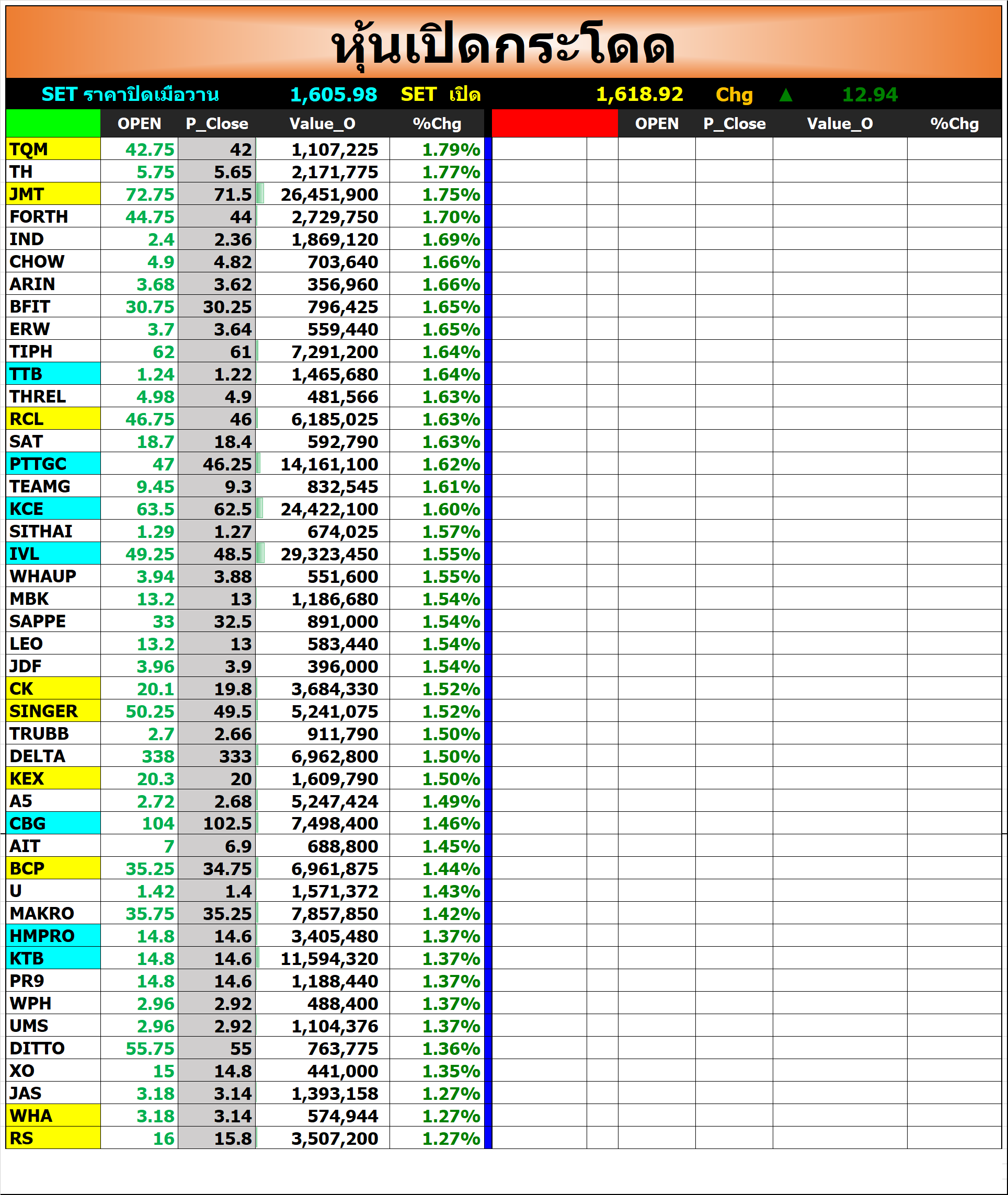The width and height of the screenshot is (1008, 1195).
Task: Click the TEAMG stock name
Action: click(x=40, y=487)
